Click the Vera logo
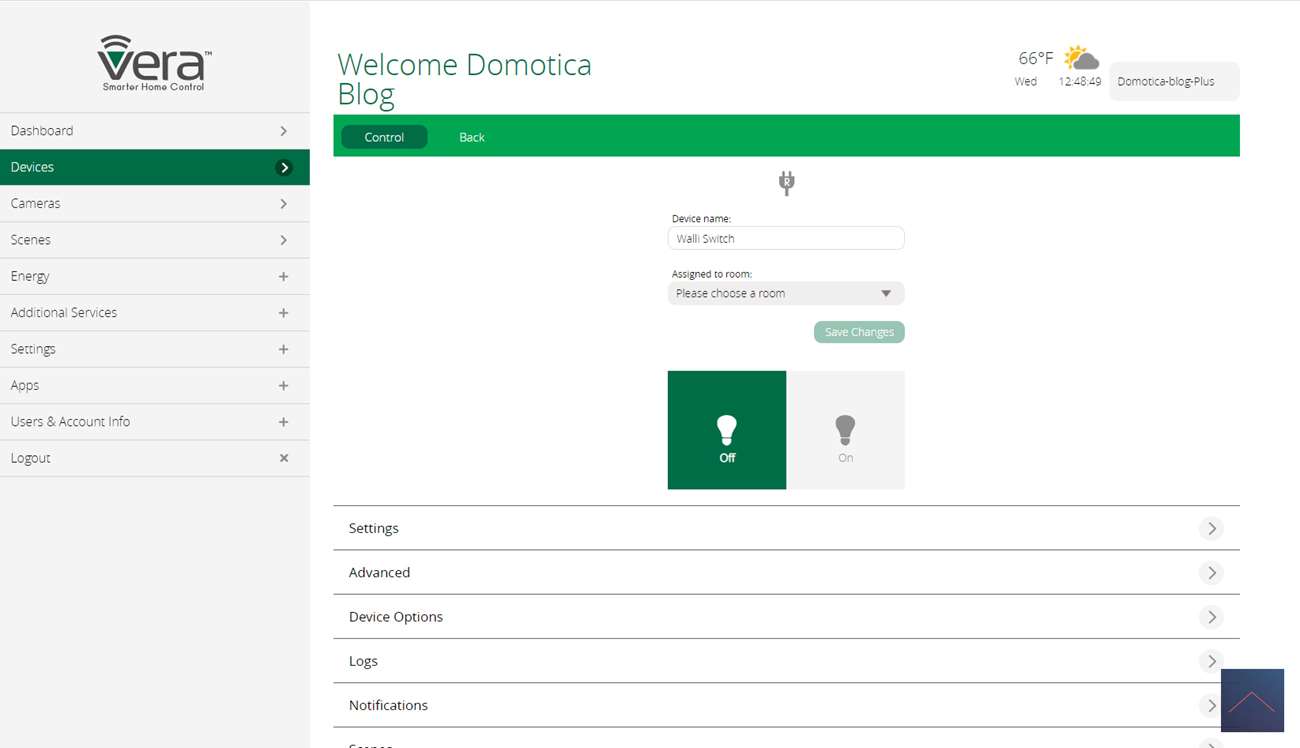The image size is (1300, 748). click(x=154, y=63)
